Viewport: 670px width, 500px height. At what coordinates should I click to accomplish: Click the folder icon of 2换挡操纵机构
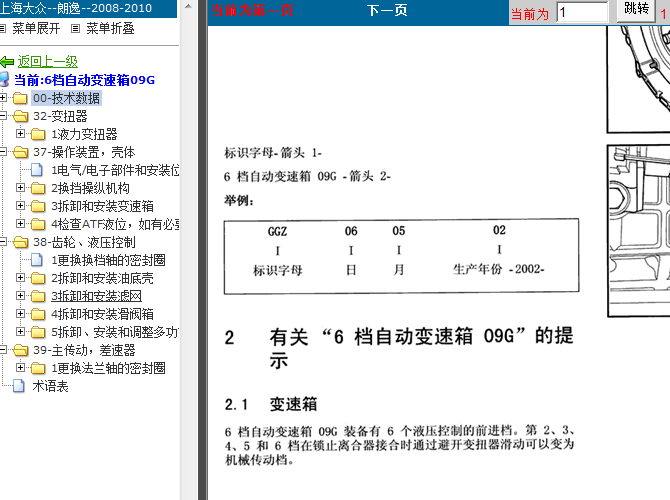[x=38, y=188]
